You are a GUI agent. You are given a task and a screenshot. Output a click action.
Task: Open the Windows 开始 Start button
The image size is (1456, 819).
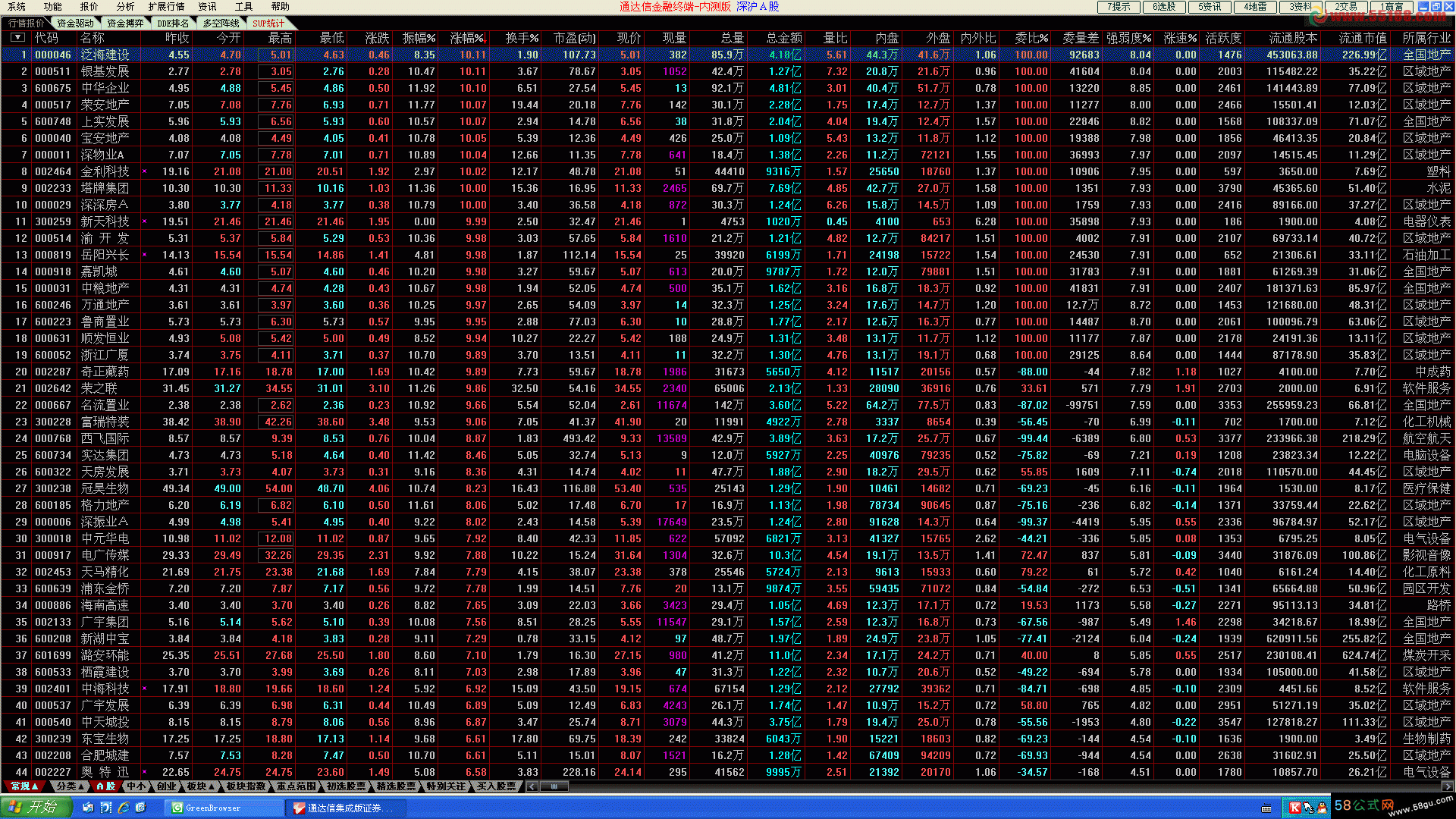36,808
